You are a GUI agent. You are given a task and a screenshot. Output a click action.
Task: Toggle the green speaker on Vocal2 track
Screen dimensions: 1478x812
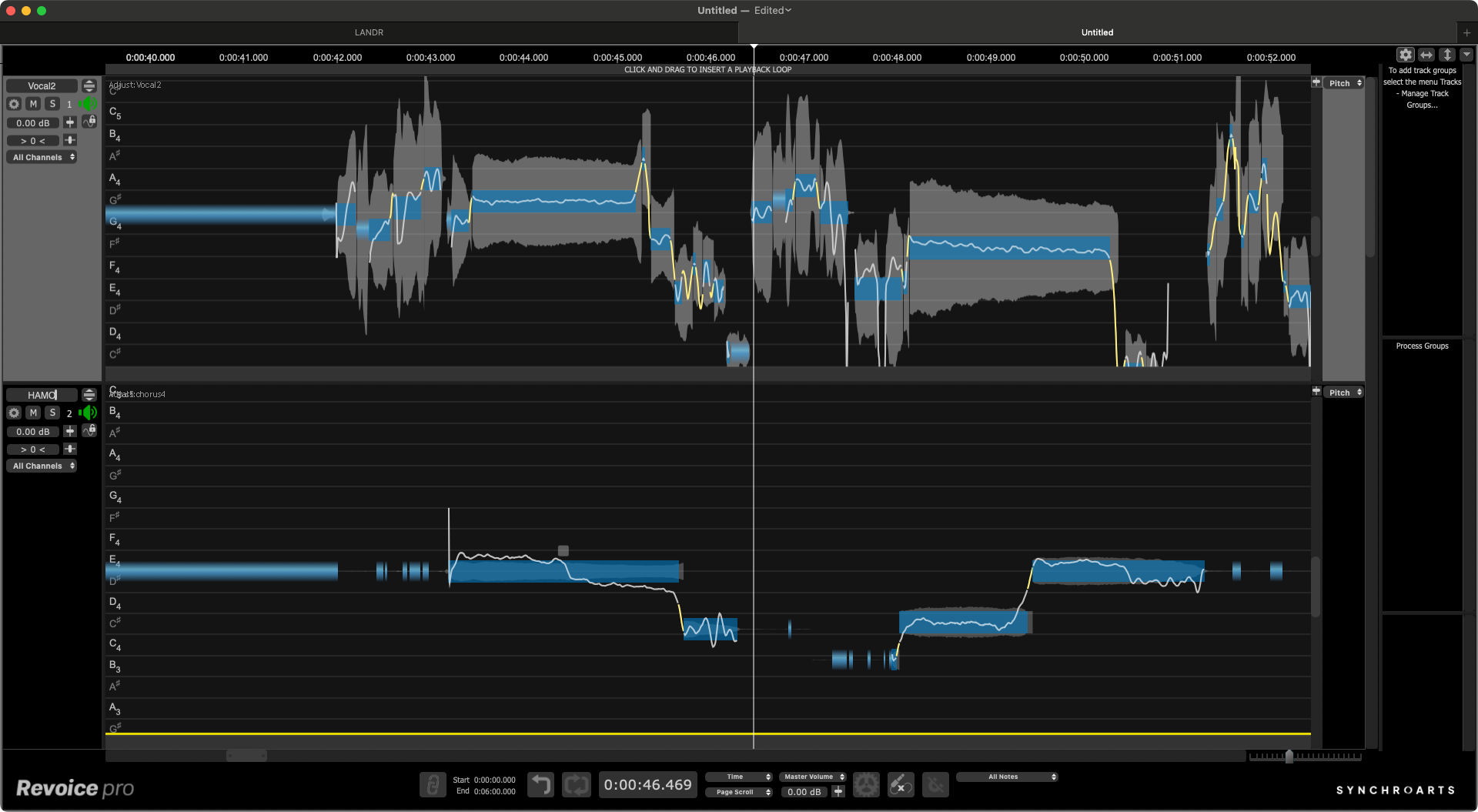pyautogui.click(x=88, y=104)
